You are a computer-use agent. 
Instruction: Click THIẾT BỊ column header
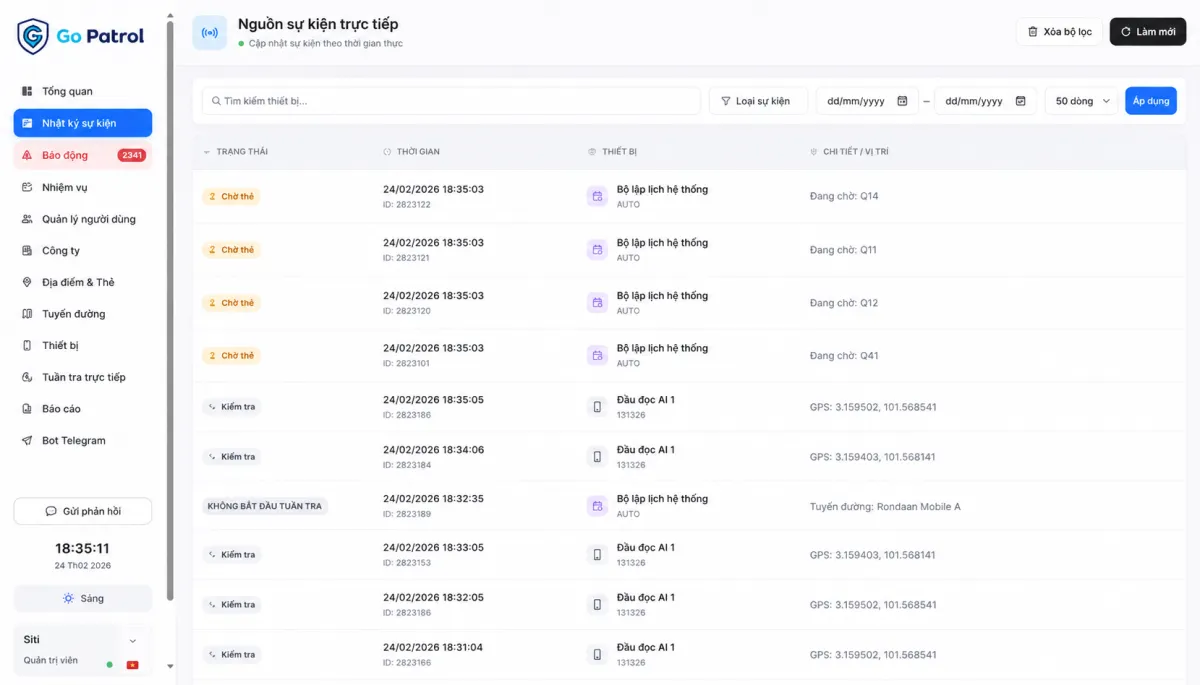click(x=620, y=152)
